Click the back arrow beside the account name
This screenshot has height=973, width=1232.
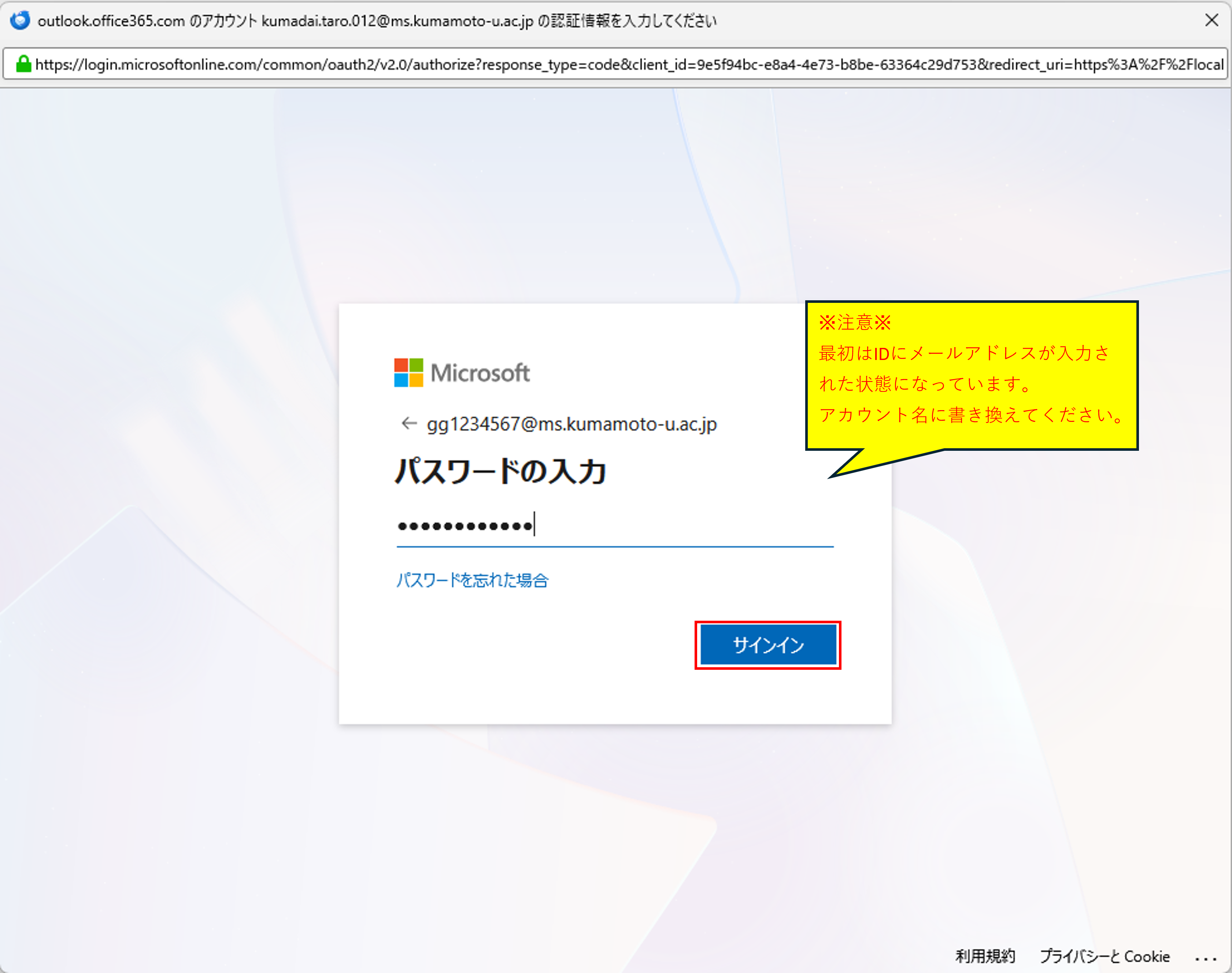click(408, 423)
